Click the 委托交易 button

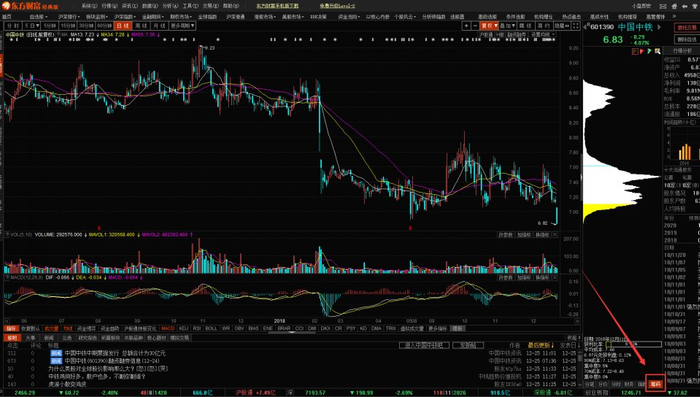click(687, 28)
